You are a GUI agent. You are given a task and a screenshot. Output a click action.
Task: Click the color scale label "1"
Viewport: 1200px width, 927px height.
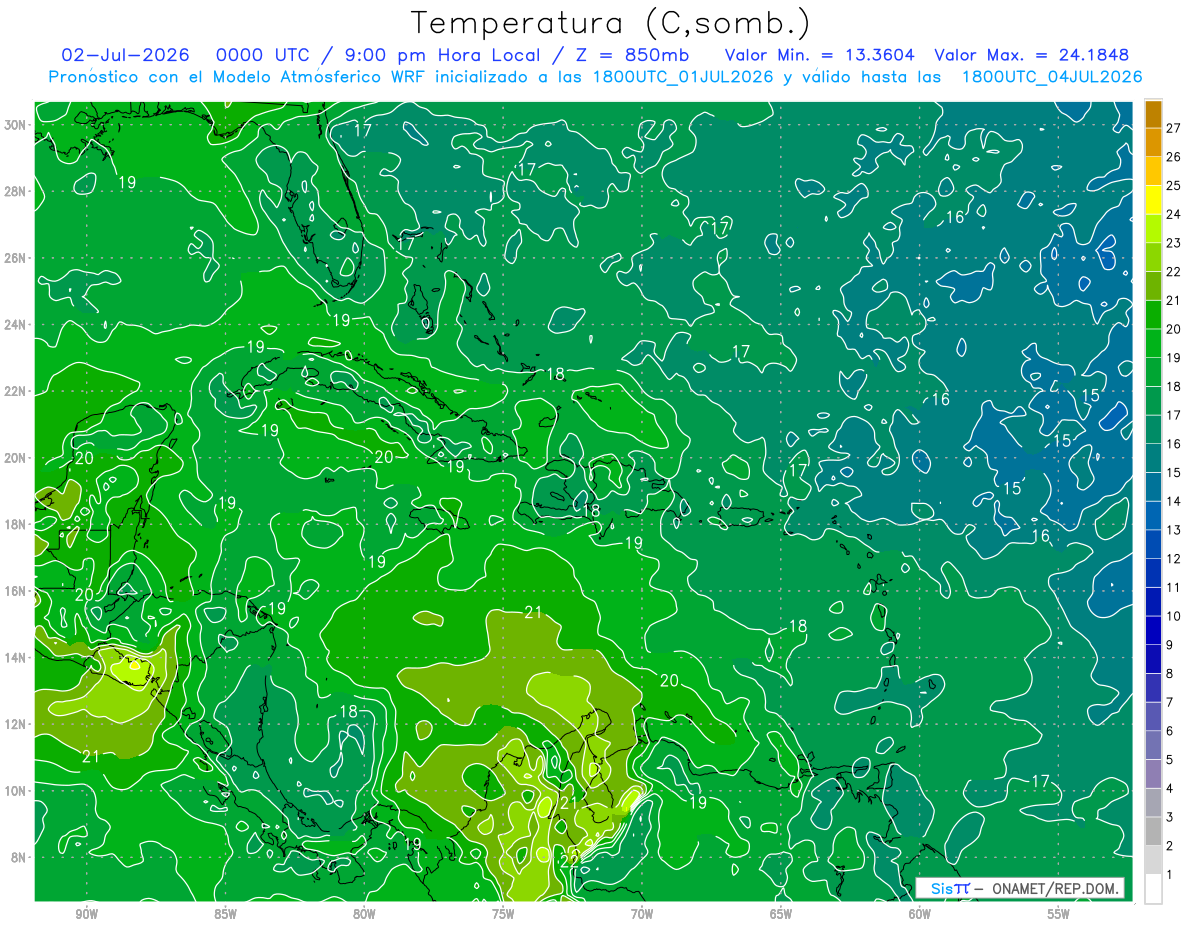point(1170,875)
